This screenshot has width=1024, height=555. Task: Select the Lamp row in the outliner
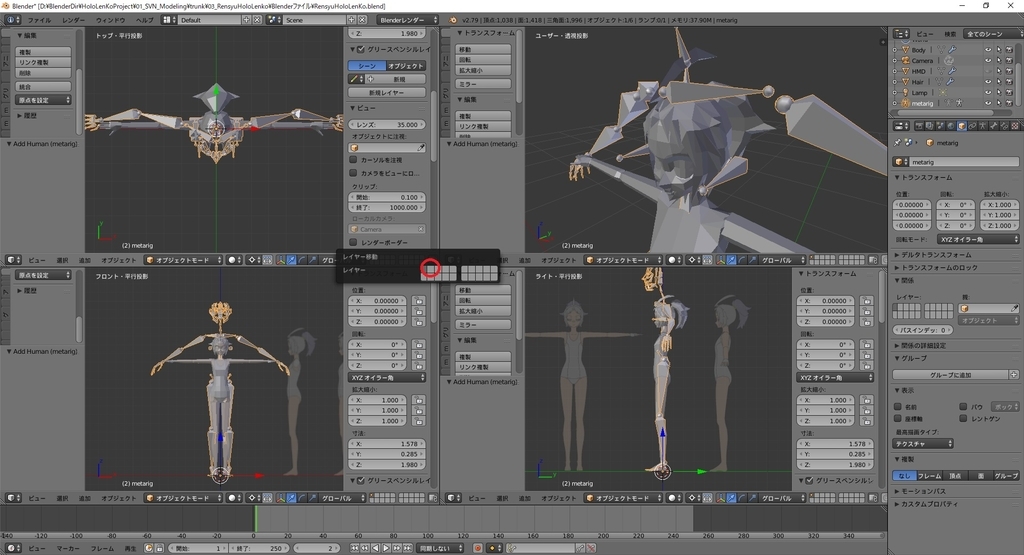coord(919,92)
